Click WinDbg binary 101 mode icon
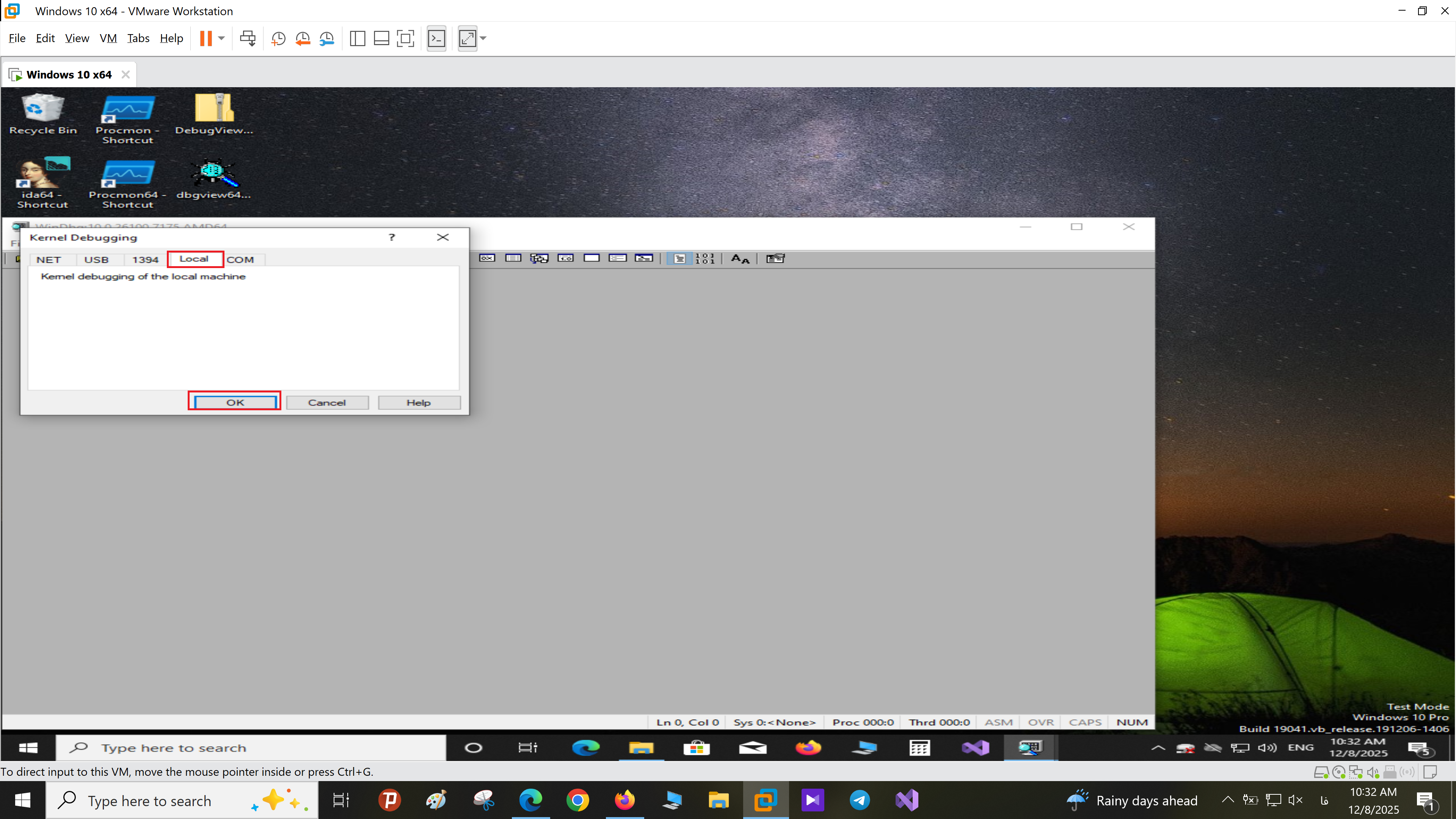 point(705,258)
